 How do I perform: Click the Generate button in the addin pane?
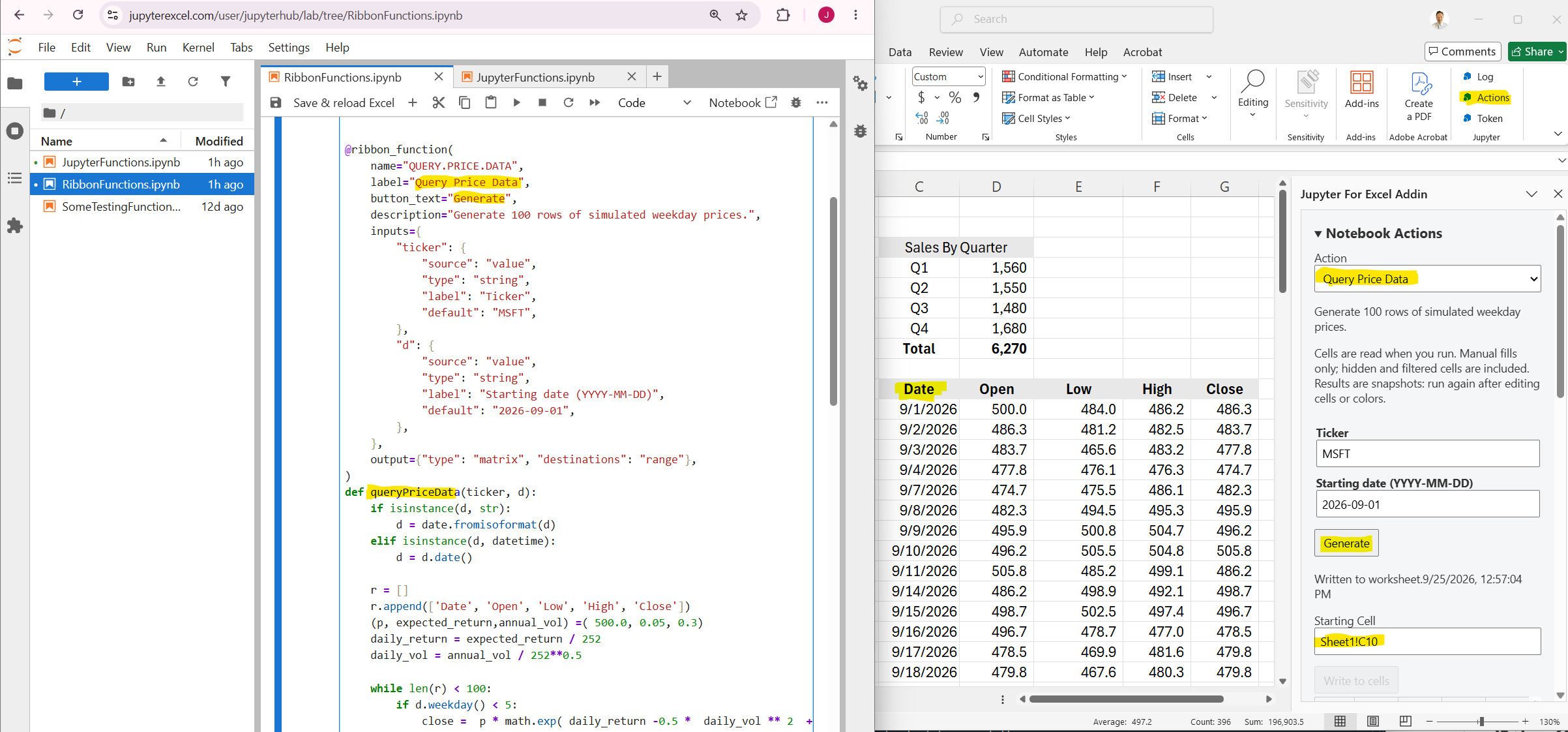tap(1346, 543)
